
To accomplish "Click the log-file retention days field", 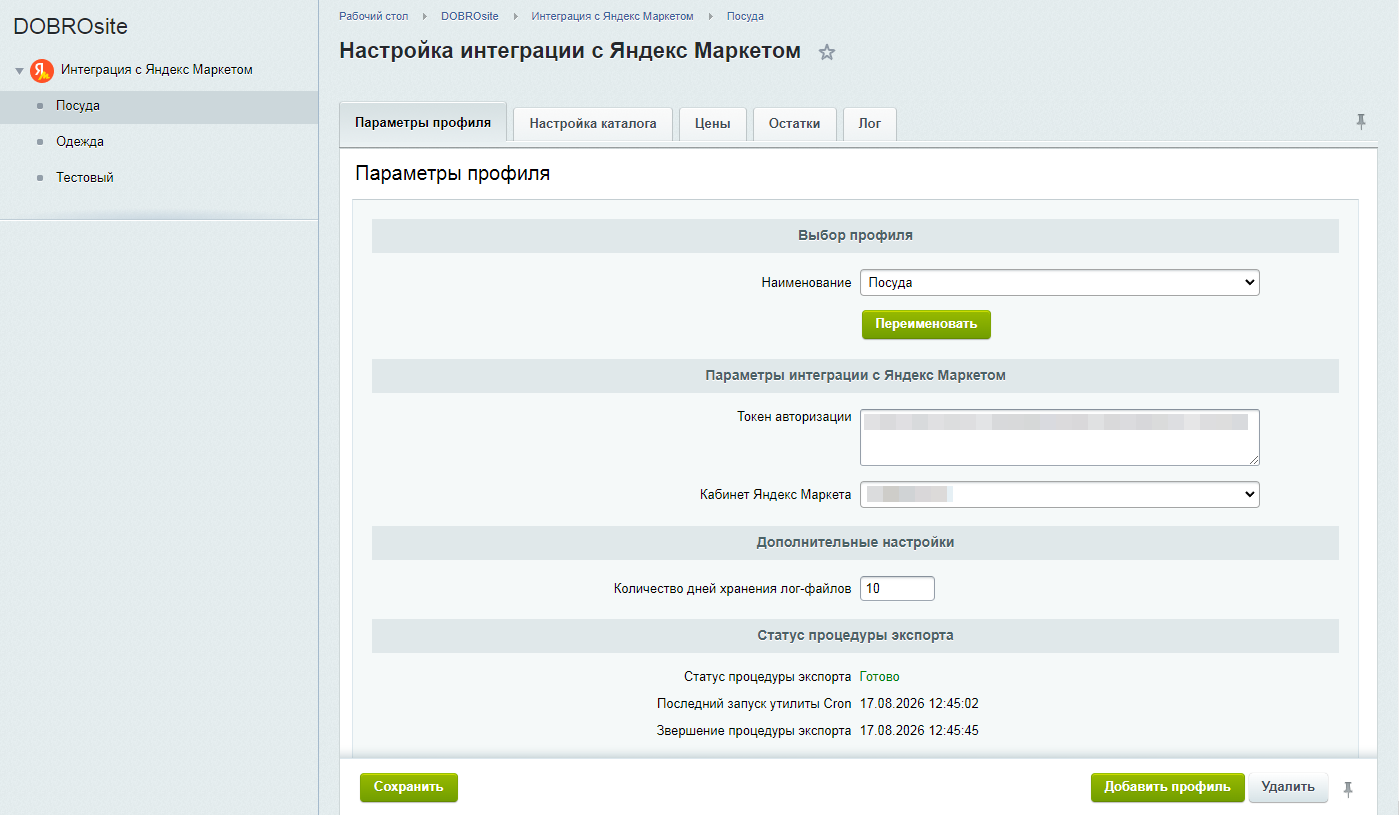I will pyautogui.click(x=897, y=589).
